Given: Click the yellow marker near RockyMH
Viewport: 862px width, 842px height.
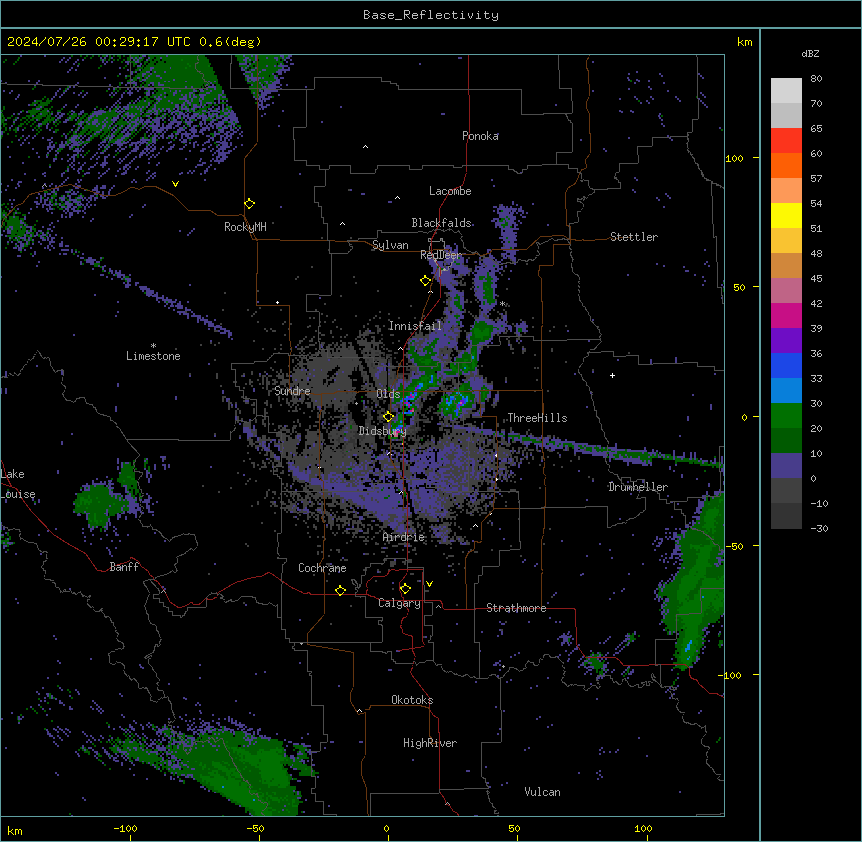Looking at the screenshot, I should click(249, 204).
